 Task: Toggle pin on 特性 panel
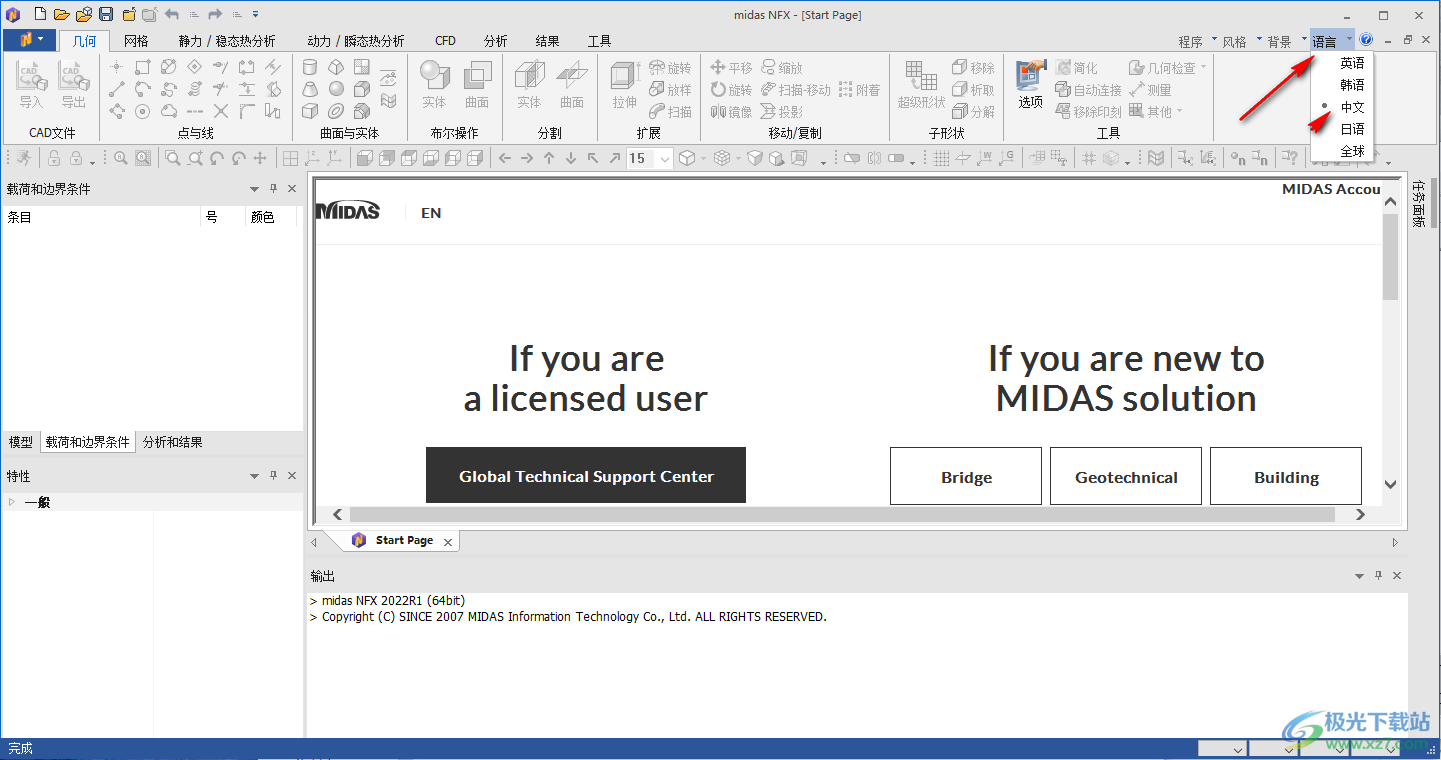point(273,476)
